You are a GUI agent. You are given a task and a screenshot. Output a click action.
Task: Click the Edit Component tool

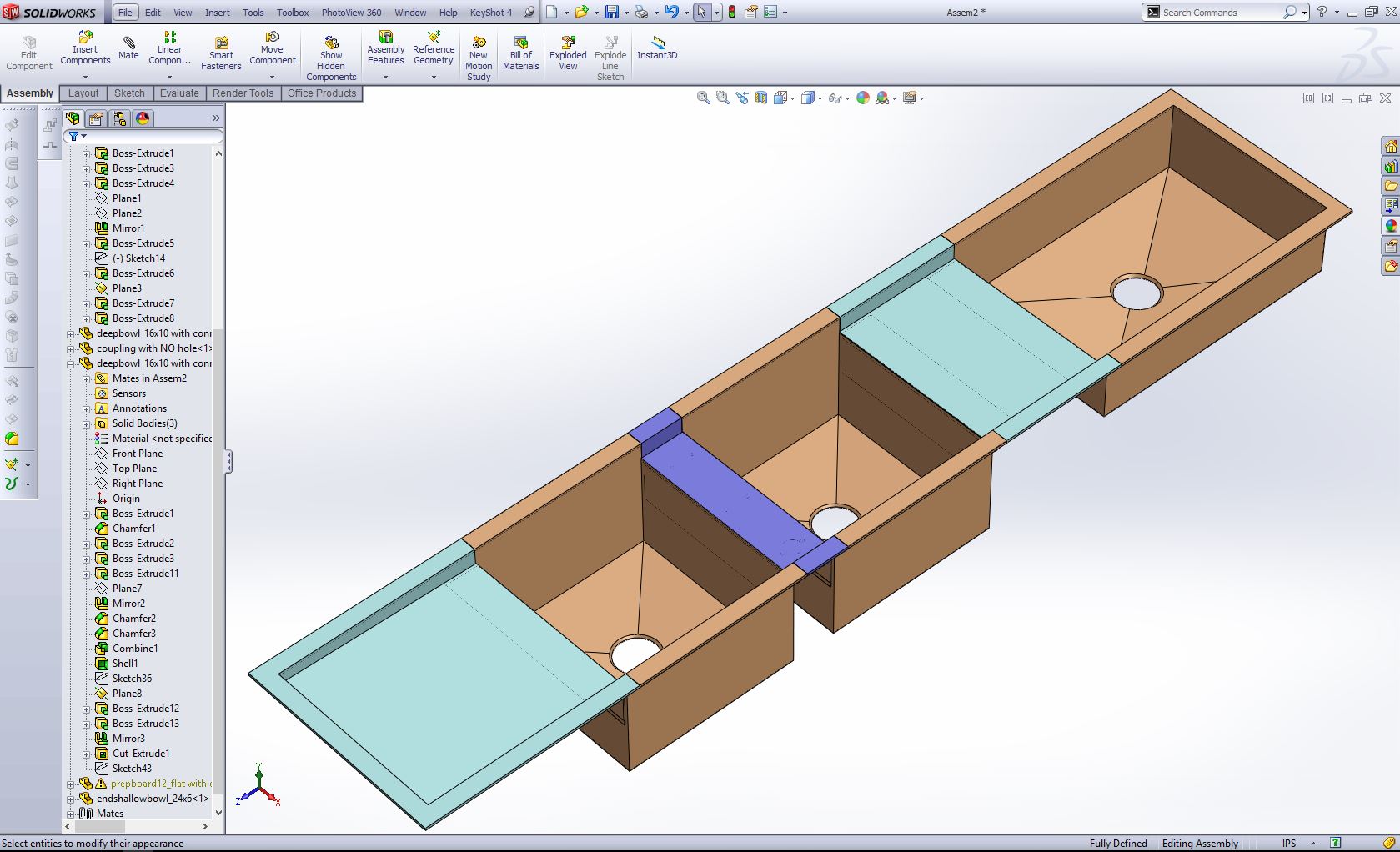coord(29,53)
